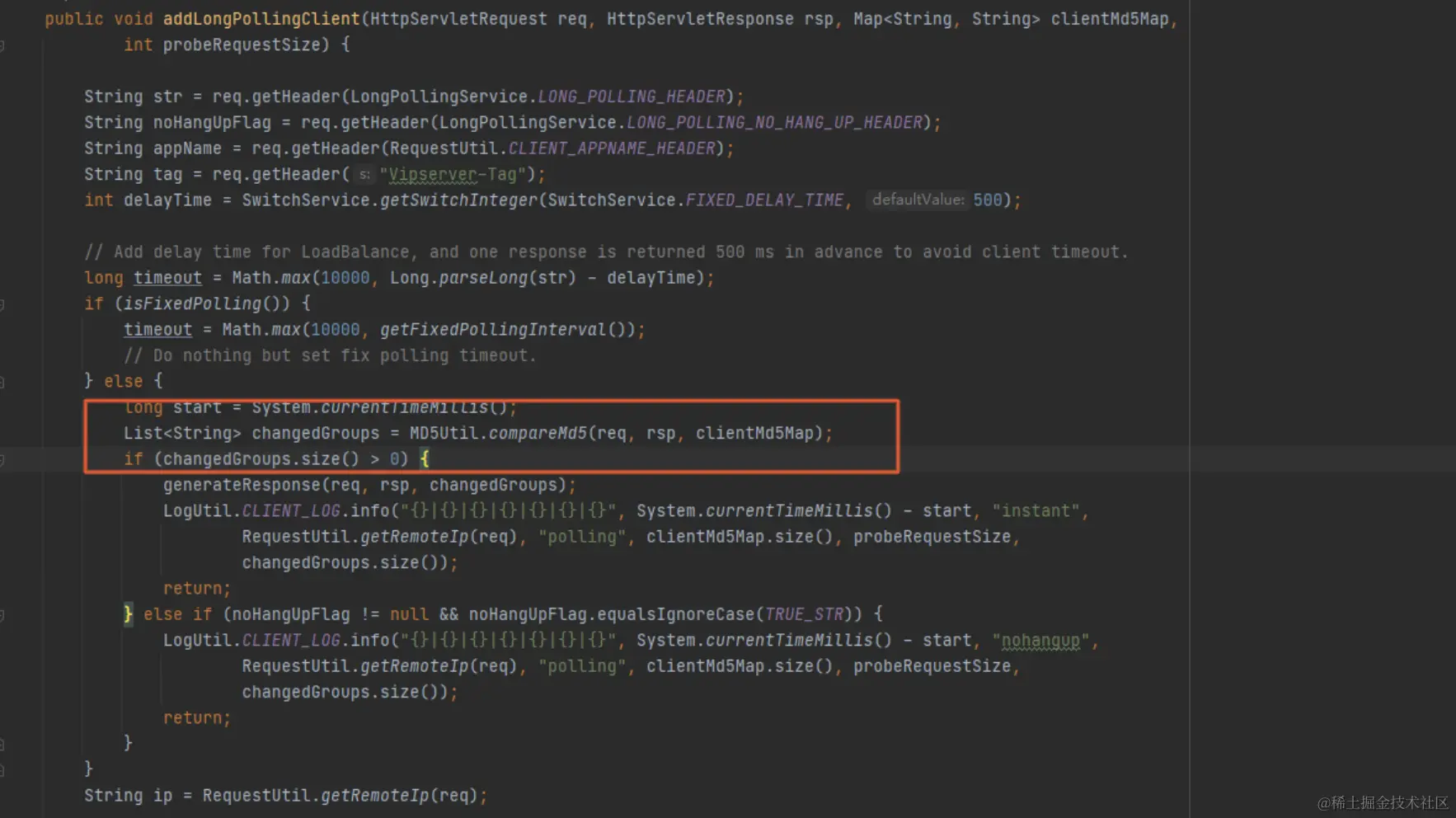
Task: Click the s: parameter inlay hint
Action: click(x=364, y=175)
